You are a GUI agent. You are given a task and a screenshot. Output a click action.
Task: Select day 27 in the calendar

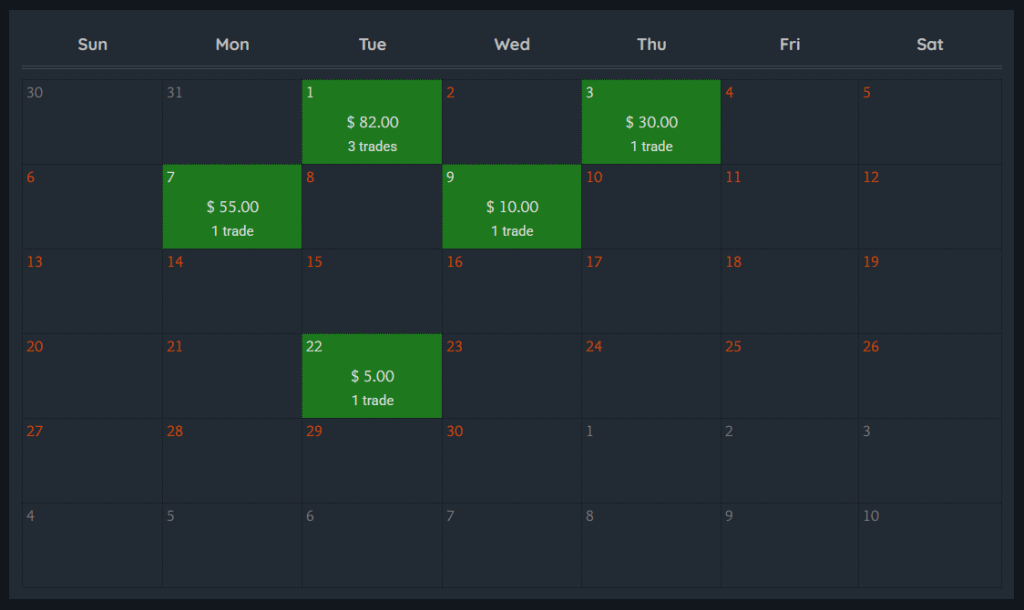point(92,460)
